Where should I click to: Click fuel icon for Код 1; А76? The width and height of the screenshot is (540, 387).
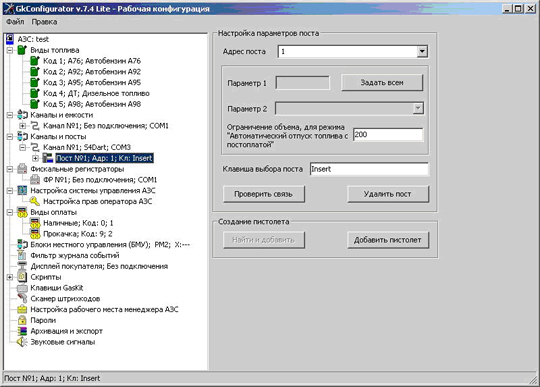(x=35, y=61)
